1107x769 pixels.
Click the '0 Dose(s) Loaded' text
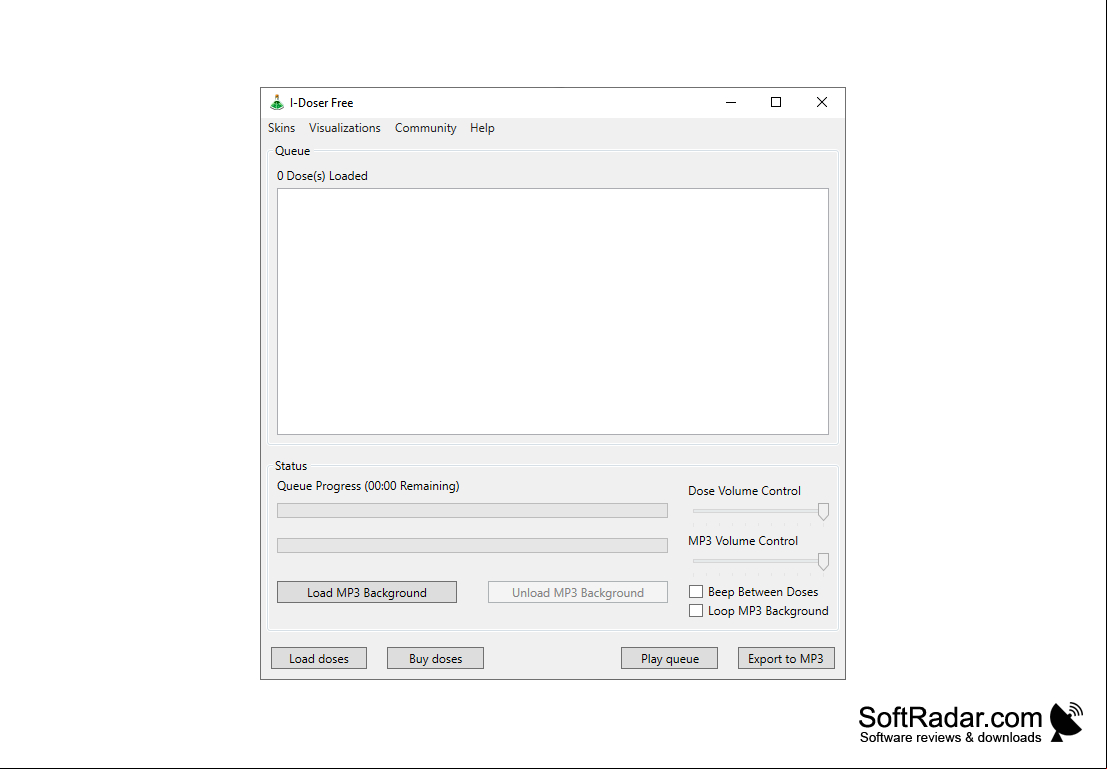[322, 176]
